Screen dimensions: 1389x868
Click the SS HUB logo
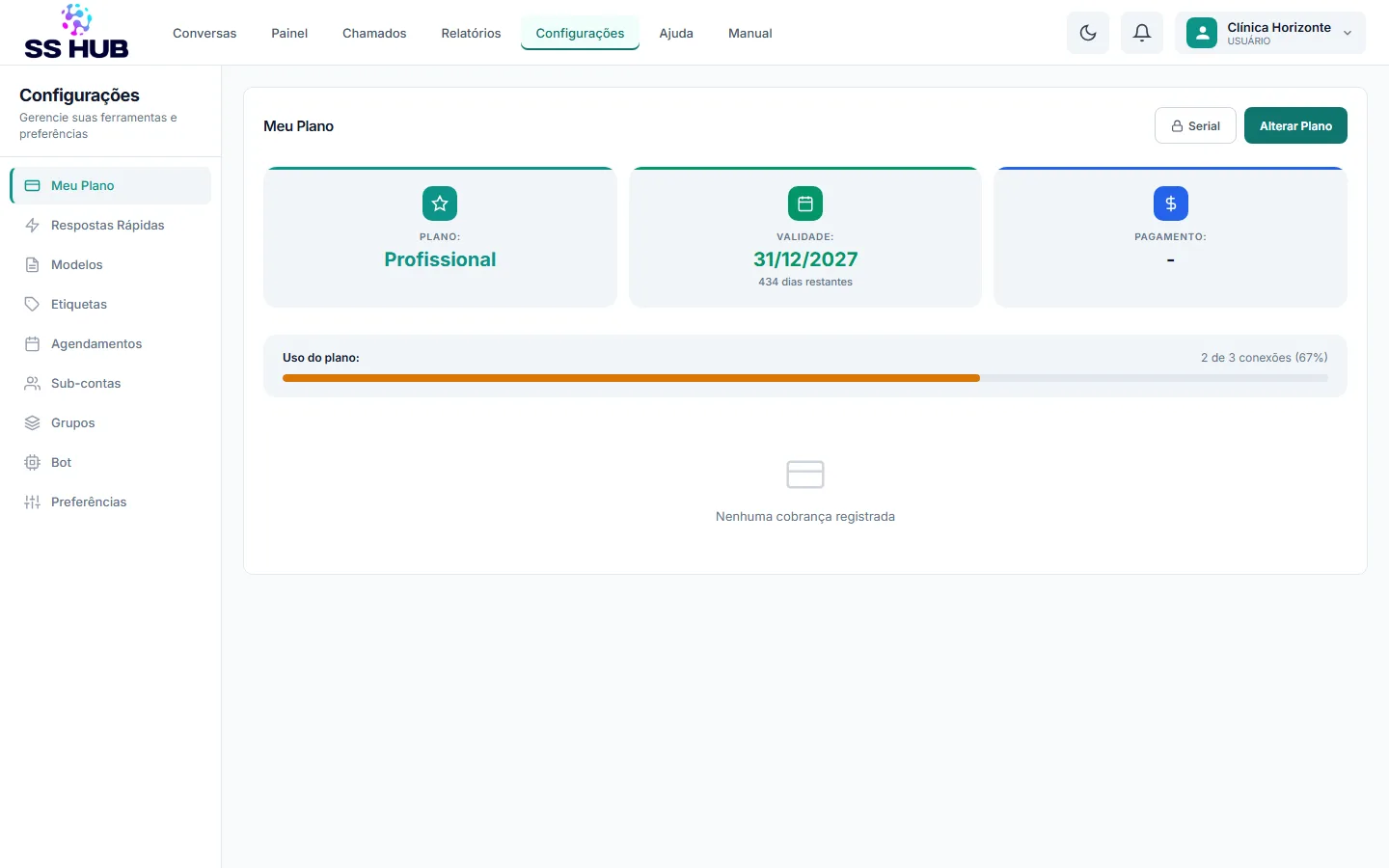click(76, 32)
